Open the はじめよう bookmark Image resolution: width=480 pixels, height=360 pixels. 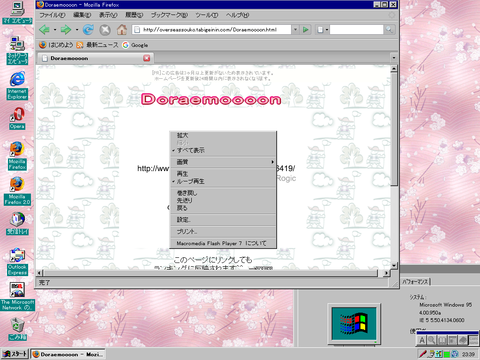click(x=56, y=45)
